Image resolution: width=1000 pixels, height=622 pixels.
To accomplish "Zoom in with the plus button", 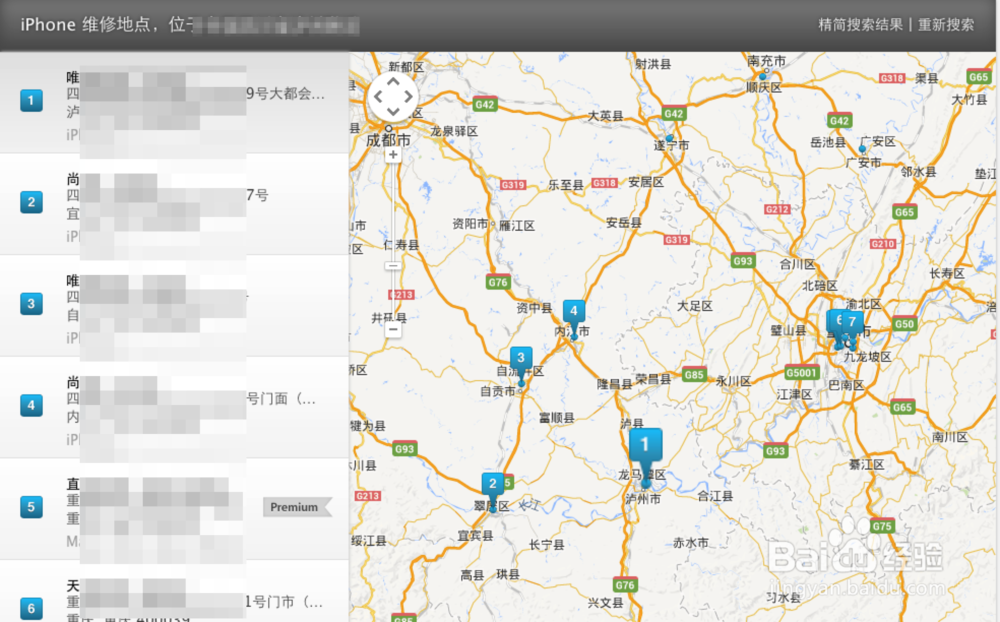I will click(393, 154).
